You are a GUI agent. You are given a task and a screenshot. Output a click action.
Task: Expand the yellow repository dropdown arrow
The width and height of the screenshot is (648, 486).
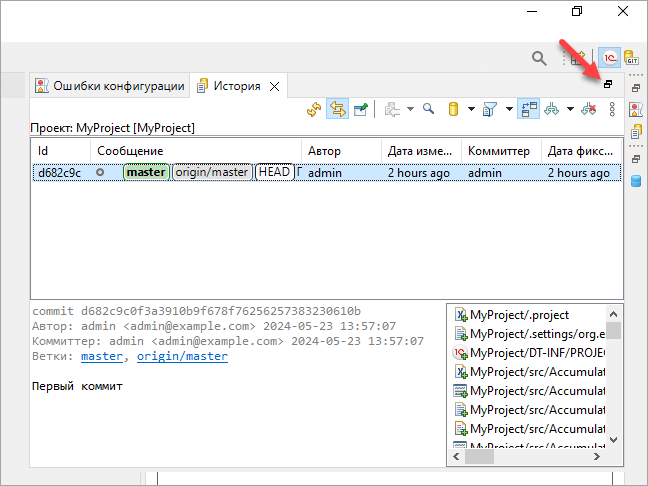(x=471, y=109)
